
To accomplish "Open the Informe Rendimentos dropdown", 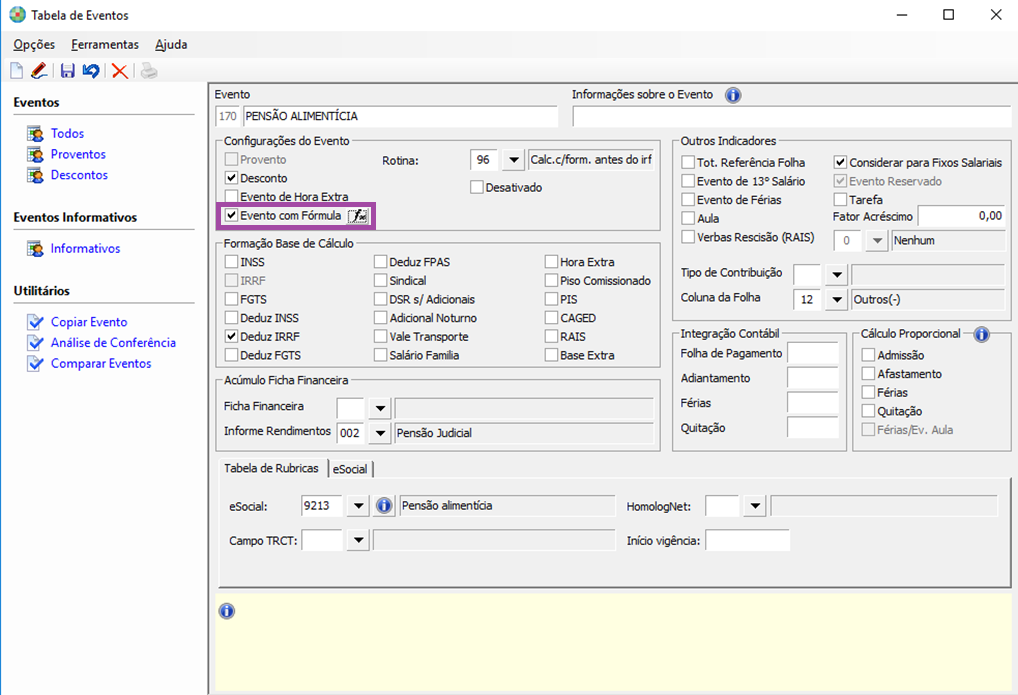I will 380,433.
